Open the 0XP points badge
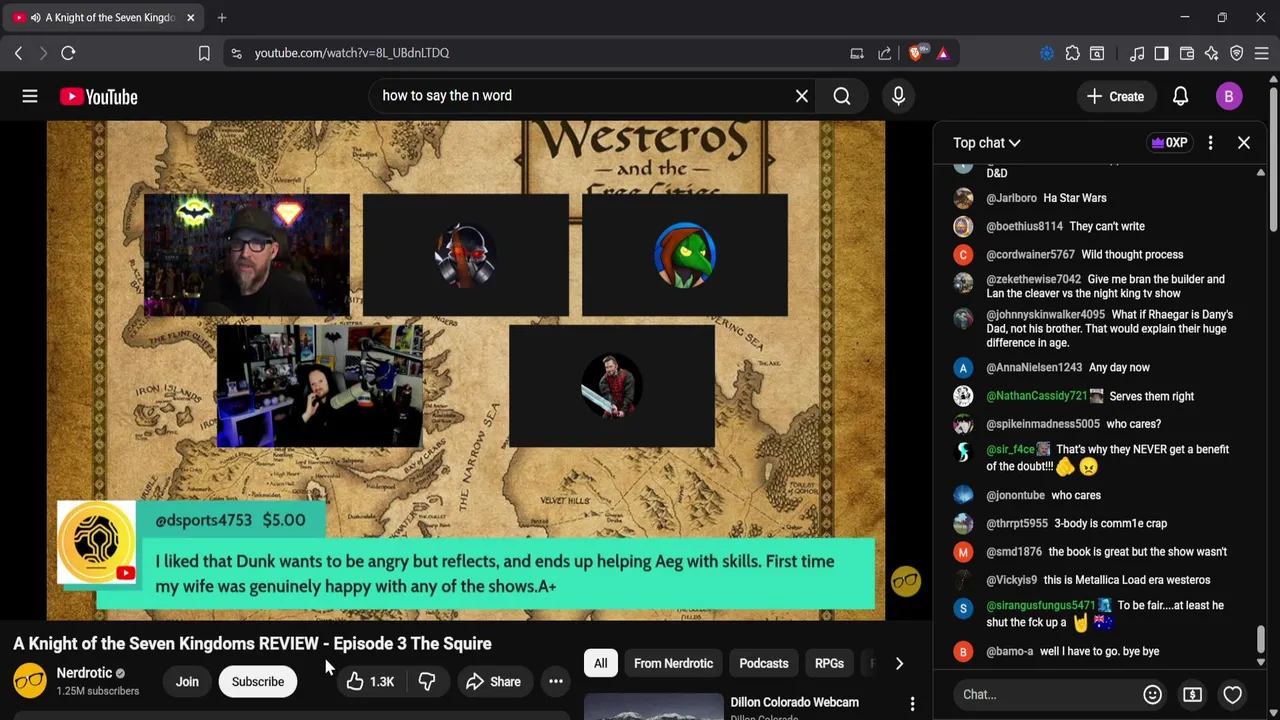1280x720 pixels. pos(1168,143)
